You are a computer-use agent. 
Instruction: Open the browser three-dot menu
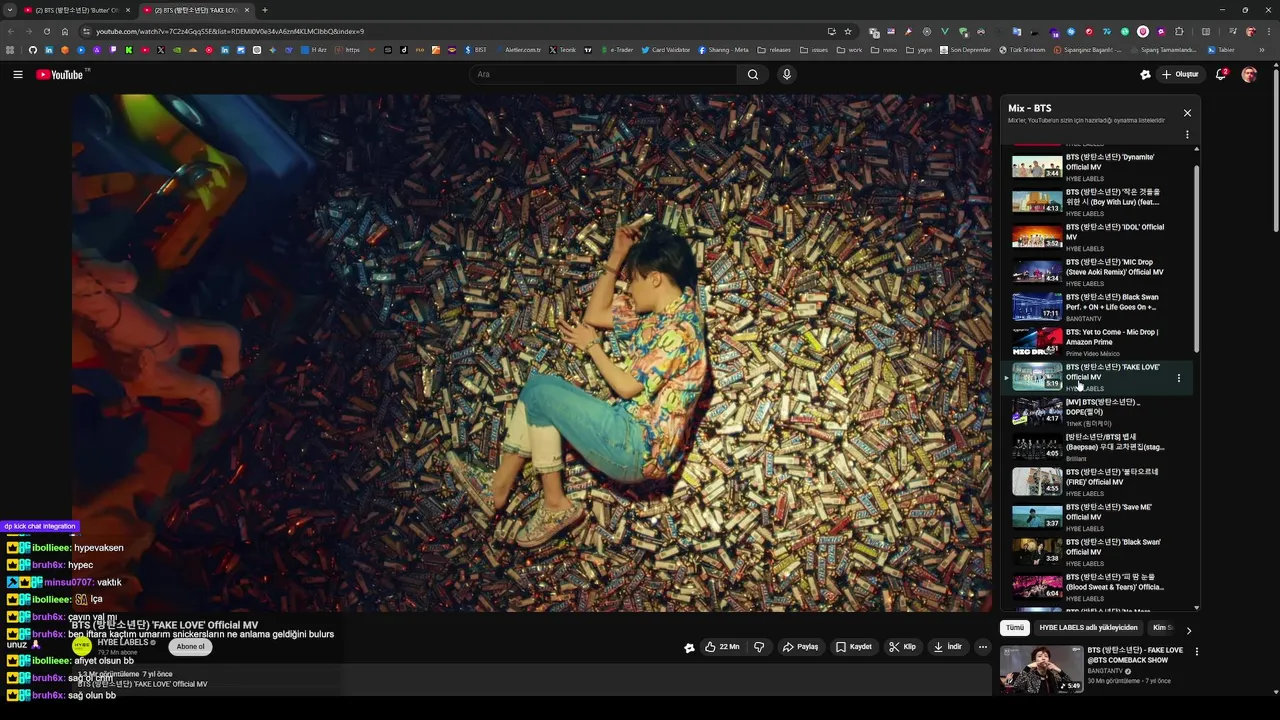[x=1268, y=31]
